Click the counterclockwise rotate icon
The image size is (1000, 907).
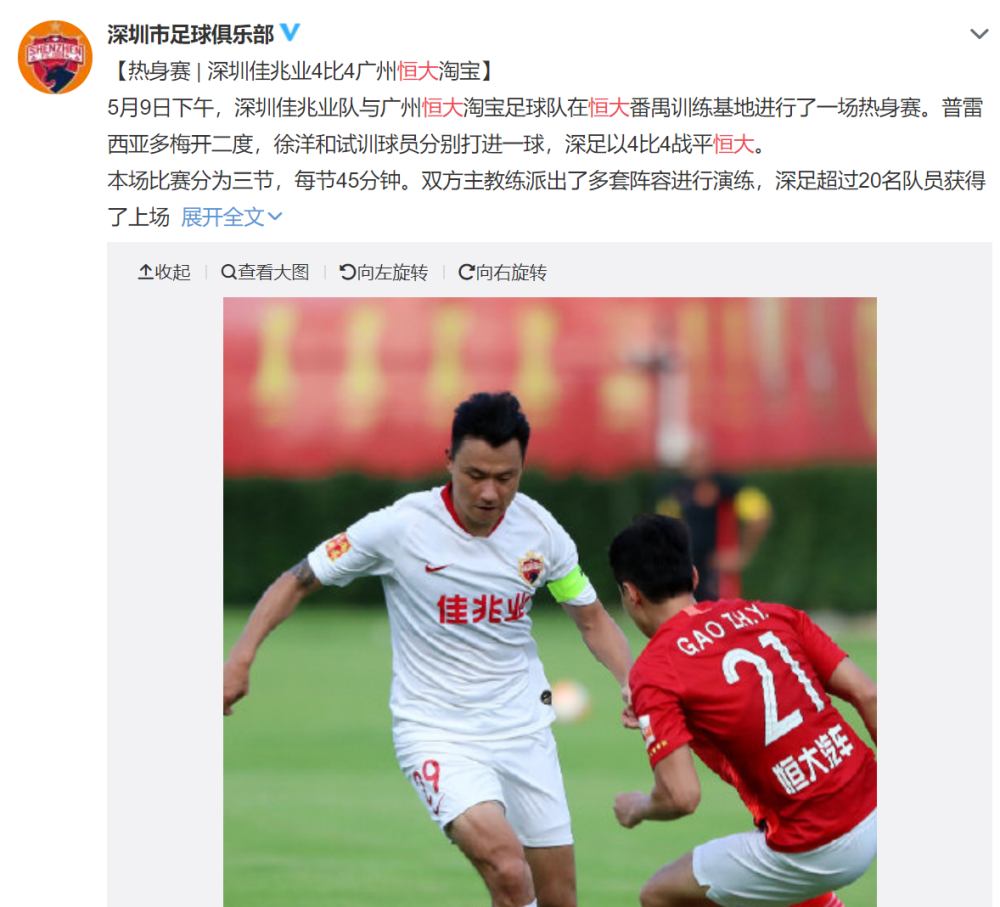348,272
